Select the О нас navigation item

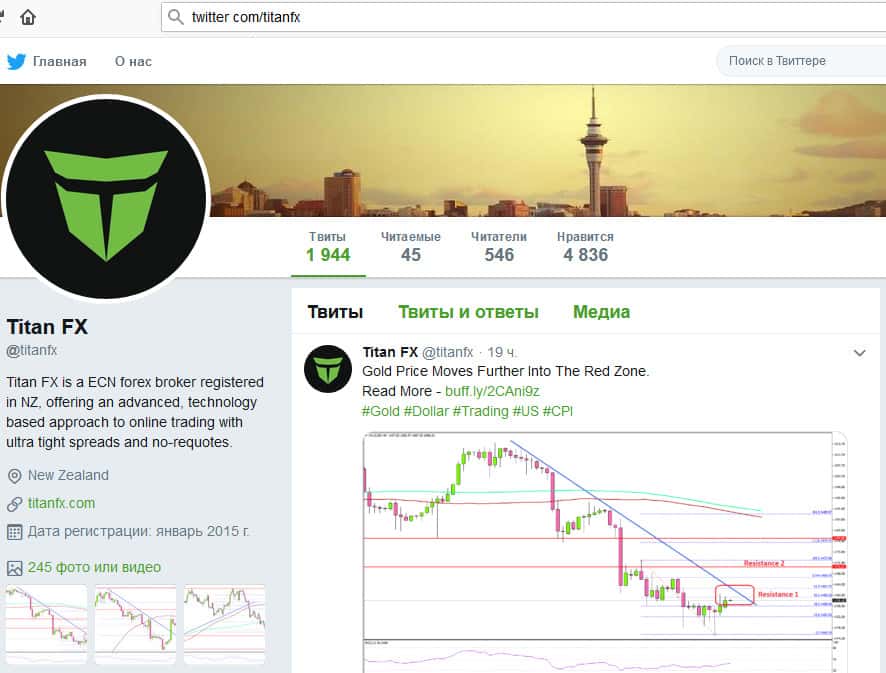[133, 61]
